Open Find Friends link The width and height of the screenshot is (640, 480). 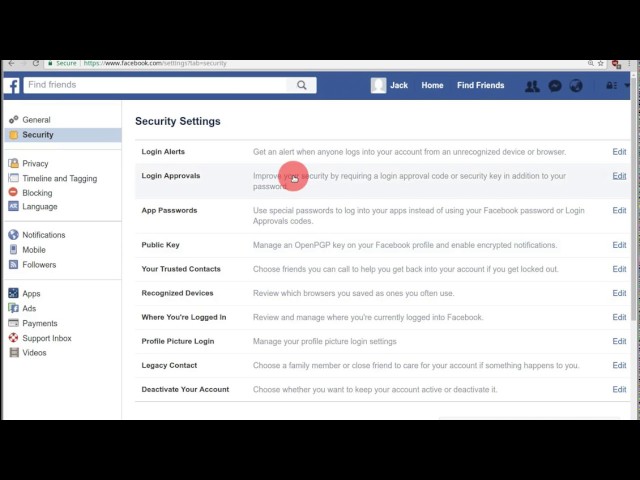pyautogui.click(x=480, y=85)
